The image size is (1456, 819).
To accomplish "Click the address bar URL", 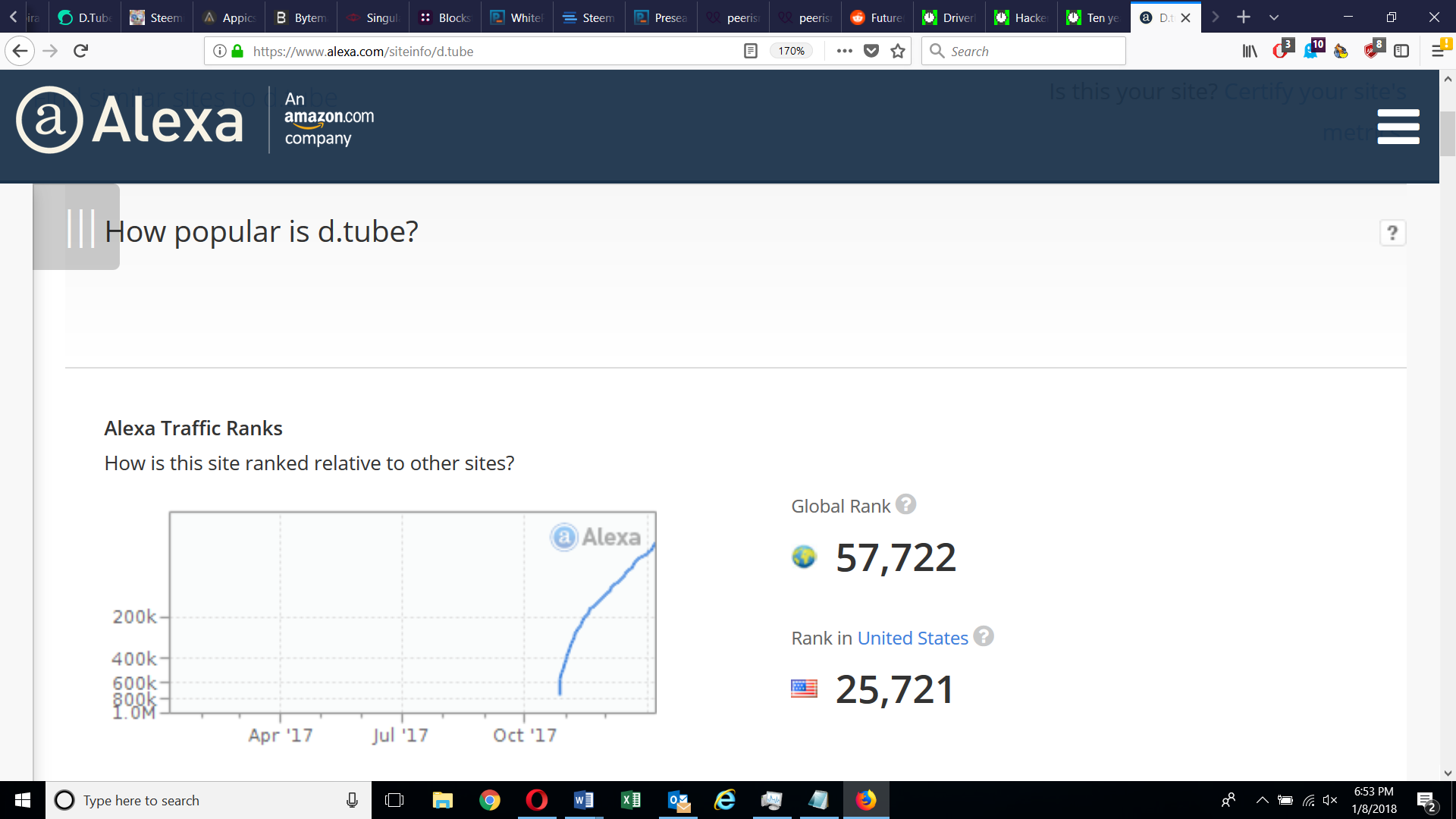I will 363,51.
